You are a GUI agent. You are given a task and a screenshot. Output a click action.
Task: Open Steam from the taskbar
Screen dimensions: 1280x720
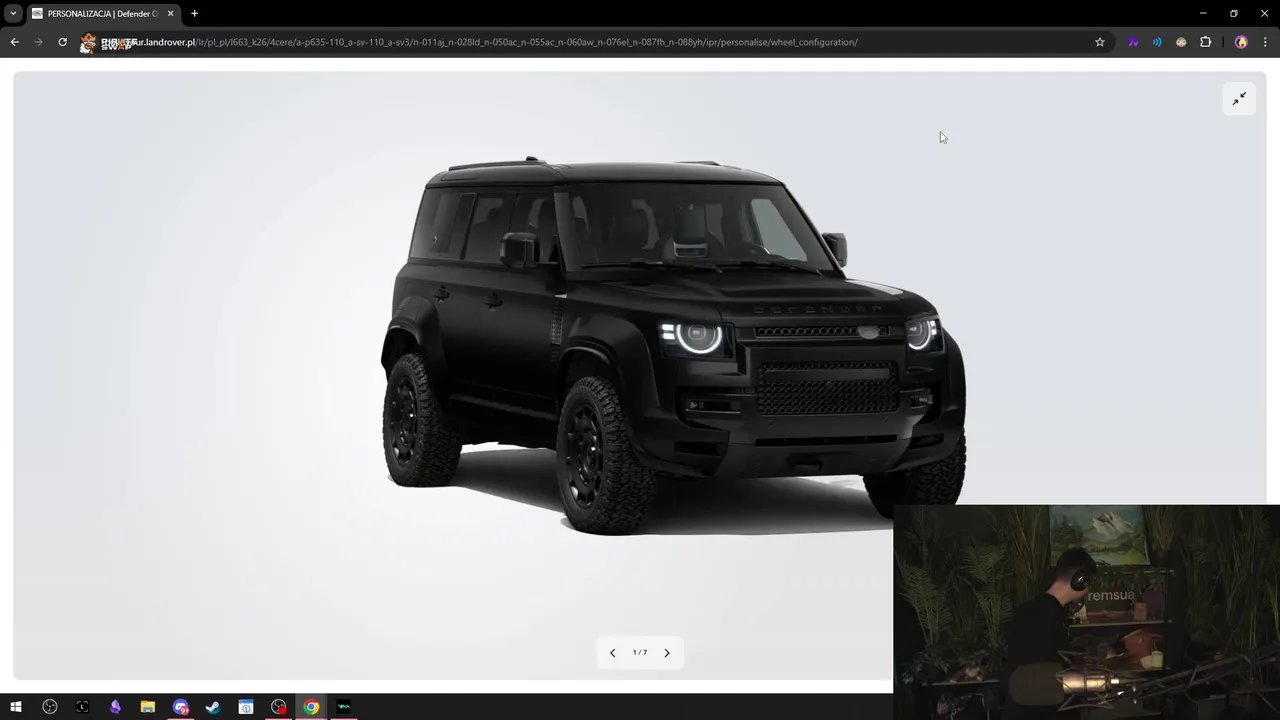[213, 707]
